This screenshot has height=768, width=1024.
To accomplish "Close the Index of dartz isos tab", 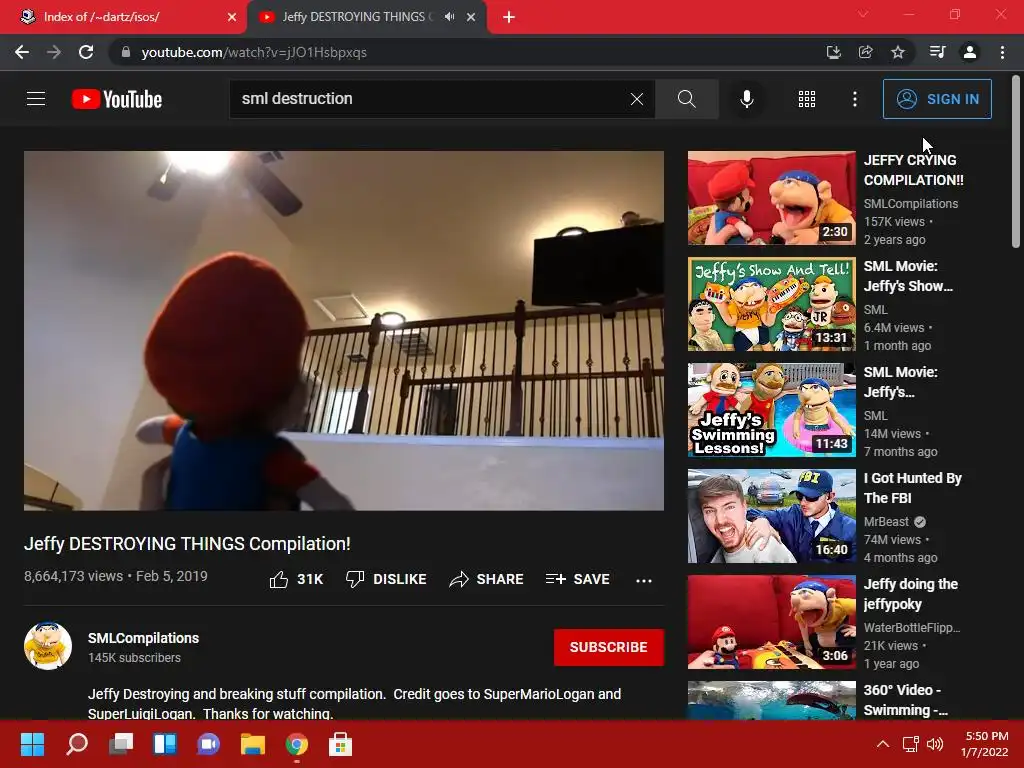I will [x=232, y=17].
